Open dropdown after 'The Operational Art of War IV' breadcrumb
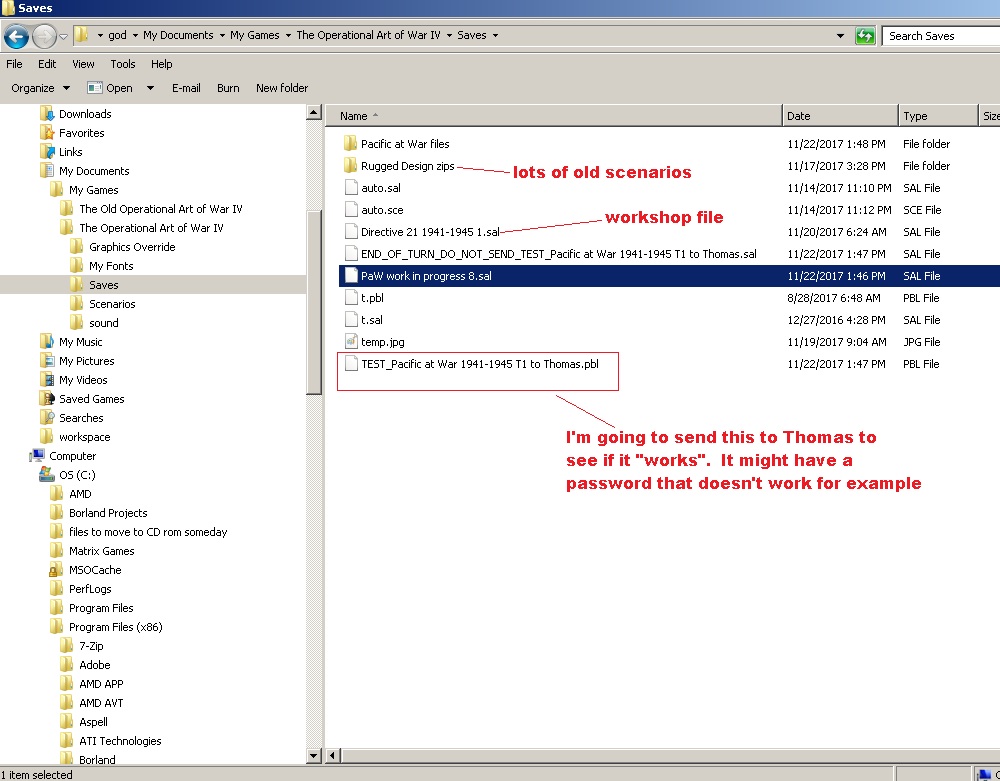This screenshot has width=1000, height=781. tap(449, 35)
